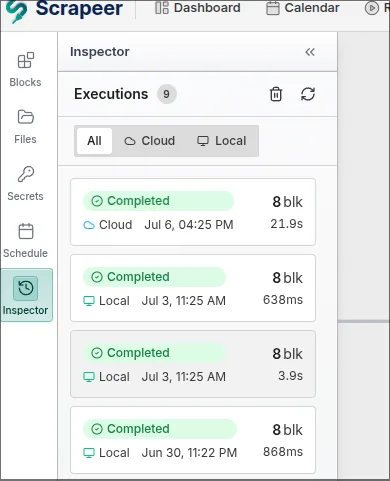
Task: Refresh the executions list
Action: click(308, 94)
